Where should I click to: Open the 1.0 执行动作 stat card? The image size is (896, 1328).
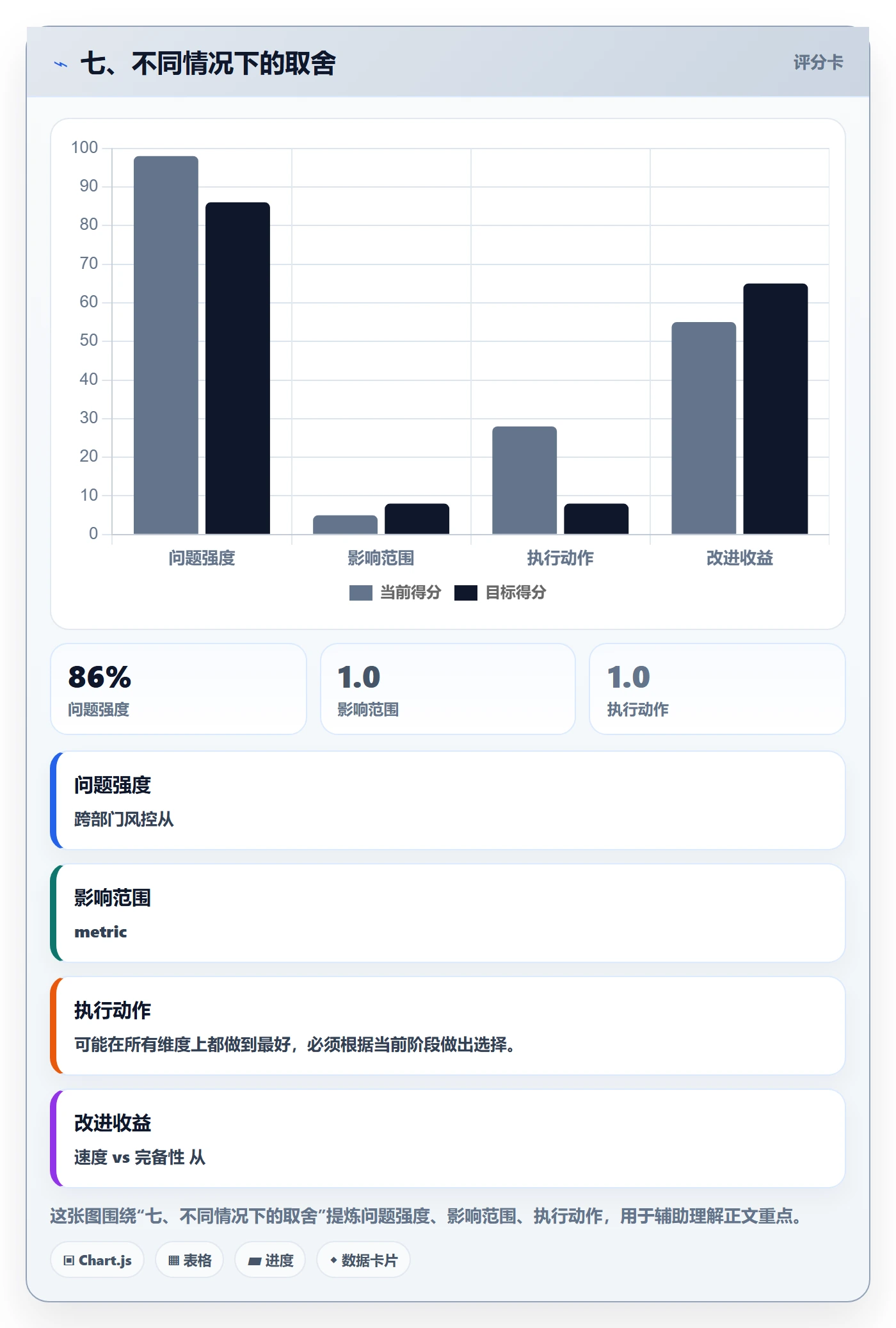pos(717,689)
